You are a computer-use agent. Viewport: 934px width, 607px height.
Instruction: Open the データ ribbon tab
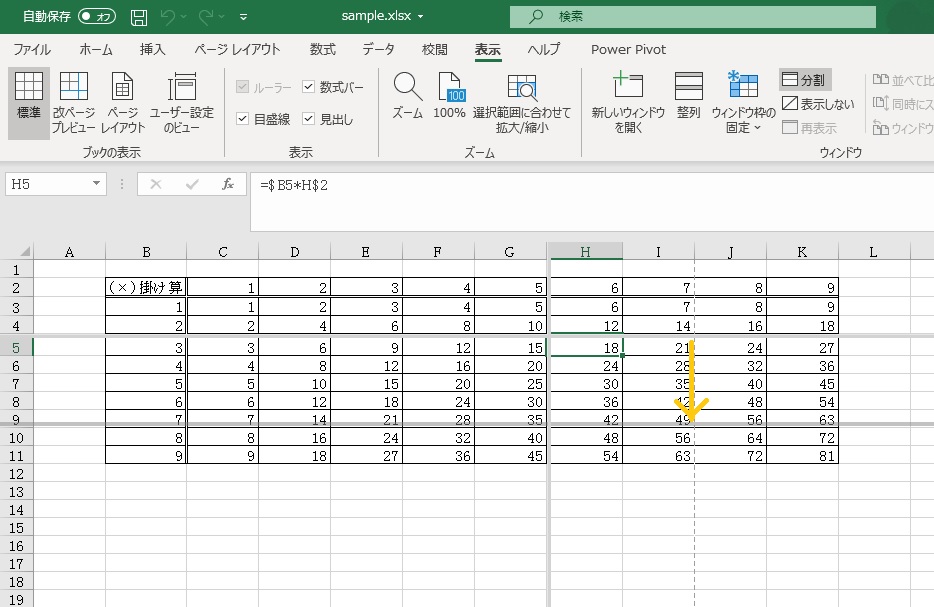378,49
